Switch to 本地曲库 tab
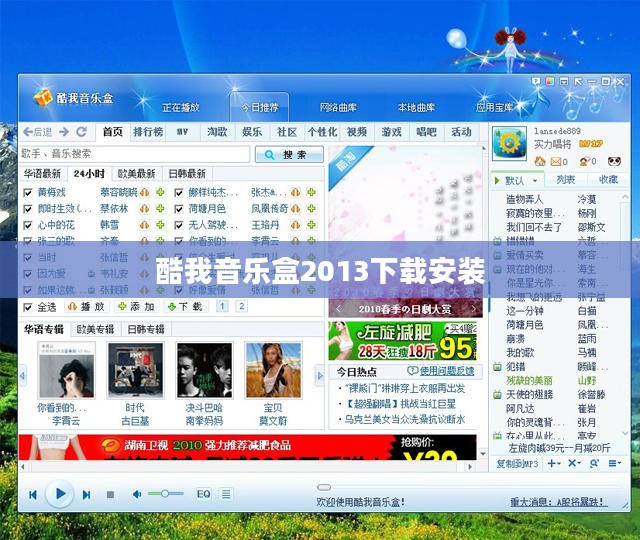Screen dimensions: 640x540 [416, 108]
